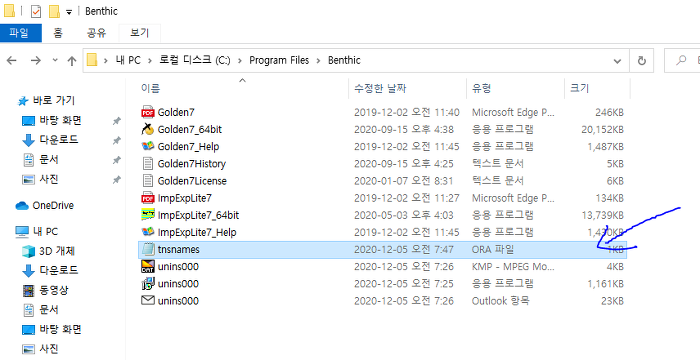Open 바탕 화면 under 내 PC
Image resolution: width=700 pixels, height=360 pixels.
(x=60, y=330)
